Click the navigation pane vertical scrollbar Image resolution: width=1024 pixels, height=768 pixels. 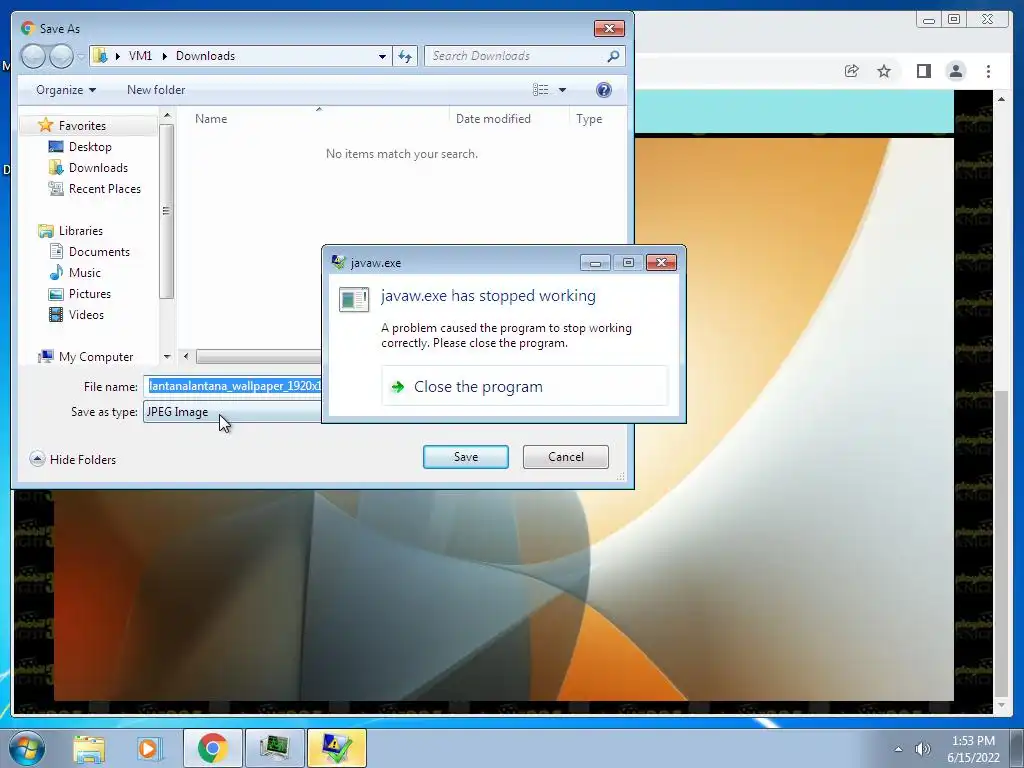coord(167,211)
